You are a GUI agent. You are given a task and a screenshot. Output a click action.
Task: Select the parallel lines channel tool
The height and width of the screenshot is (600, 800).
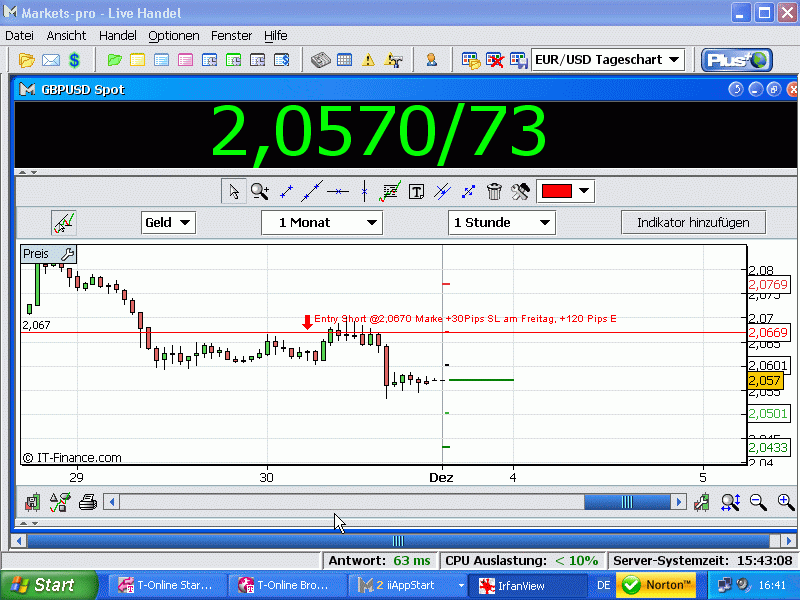click(x=442, y=191)
